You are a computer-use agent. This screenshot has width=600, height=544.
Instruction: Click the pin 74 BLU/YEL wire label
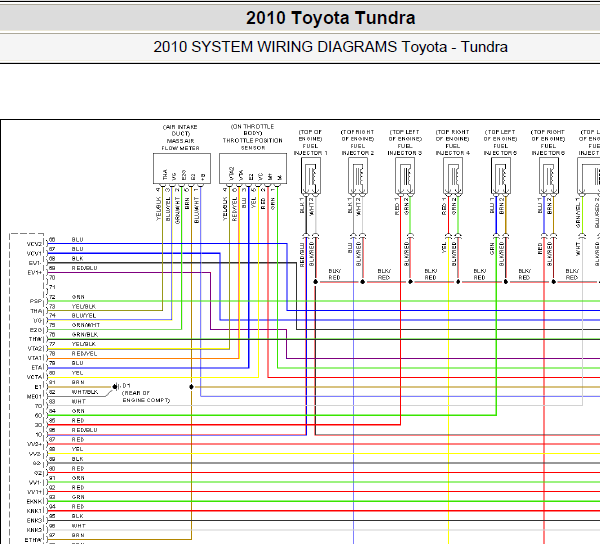pos(83,316)
